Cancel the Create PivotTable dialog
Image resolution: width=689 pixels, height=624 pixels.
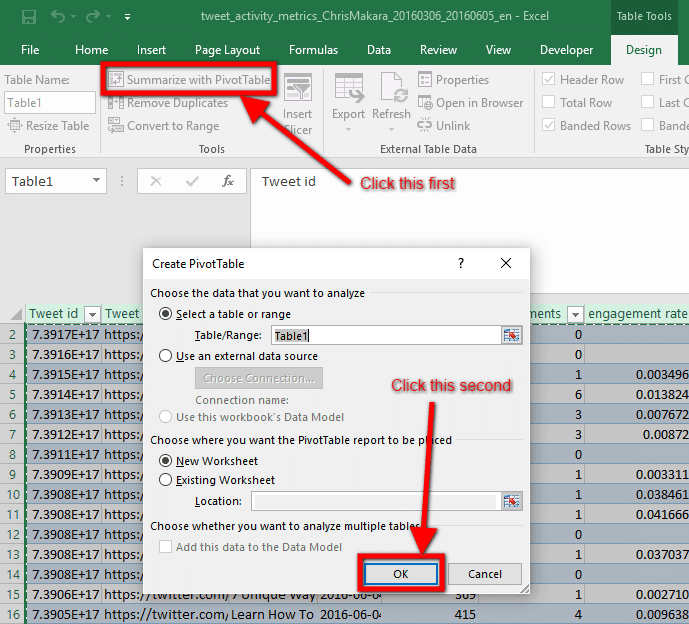484,574
